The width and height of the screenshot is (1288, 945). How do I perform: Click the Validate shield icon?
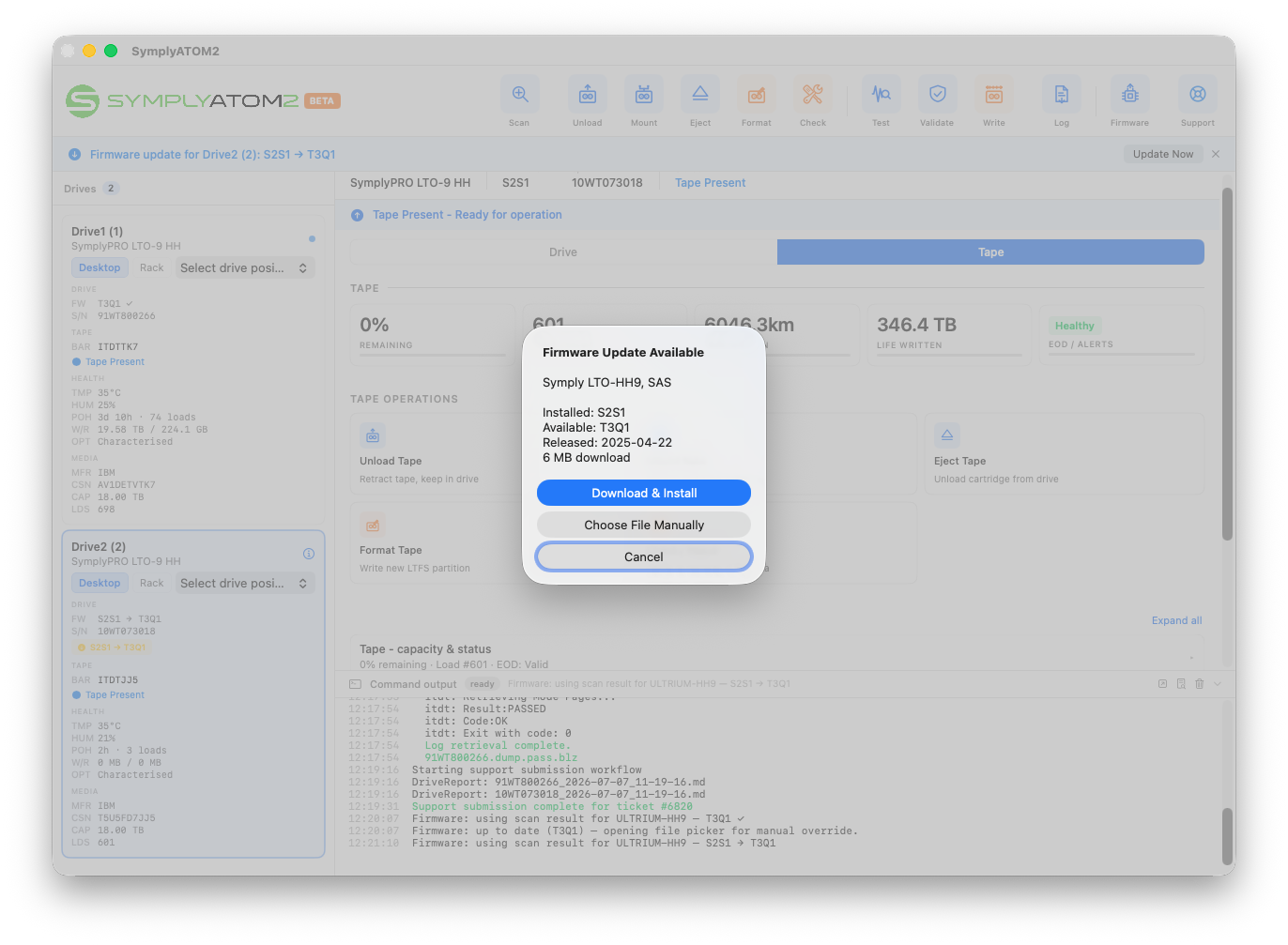[x=937, y=95]
